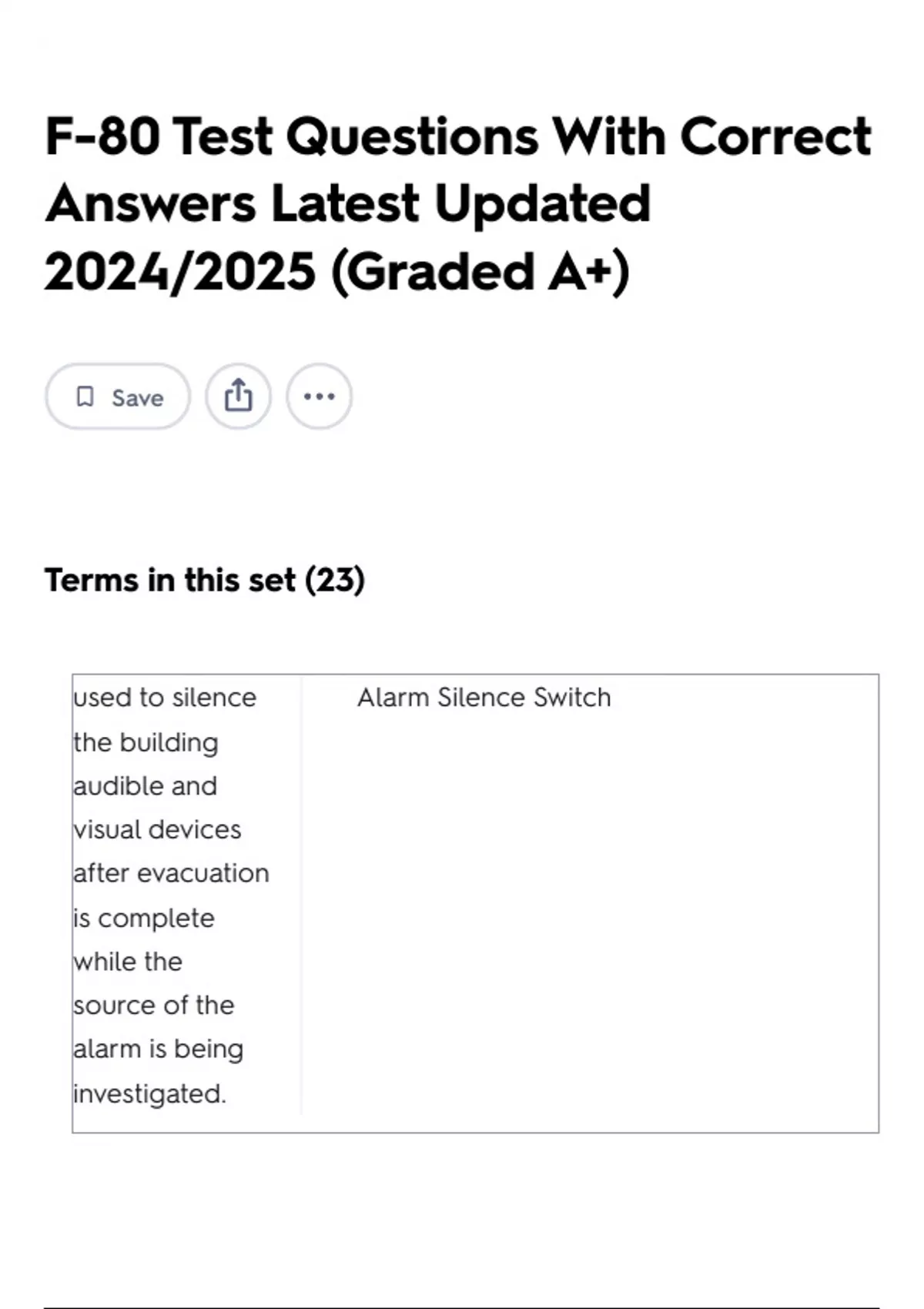Select the 'Alarm Silence Switch' definition text

click(x=484, y=698)
